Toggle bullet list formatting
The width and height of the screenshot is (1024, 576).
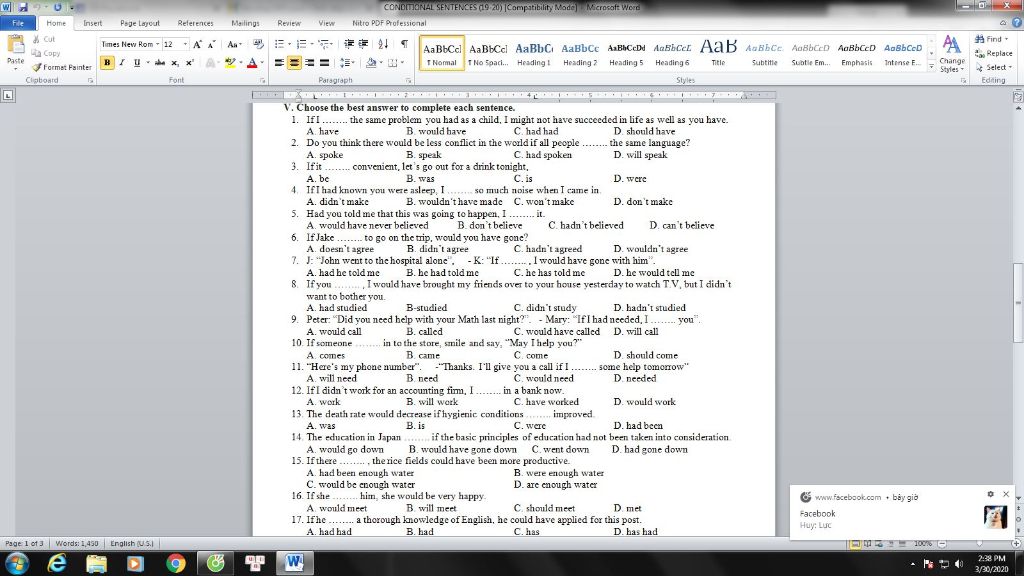(x=279, y=44)
